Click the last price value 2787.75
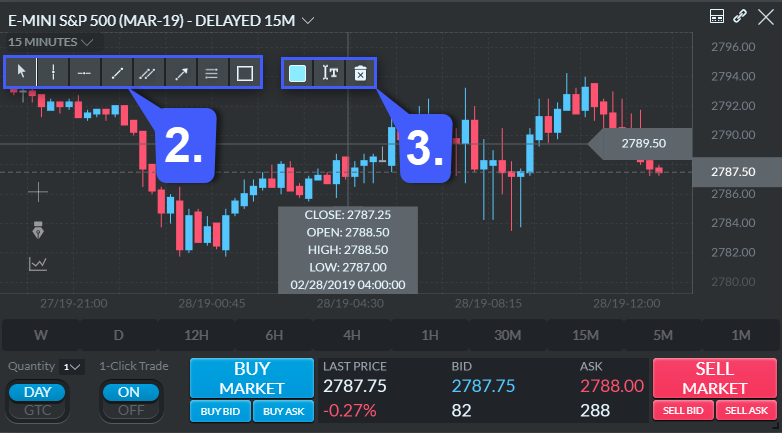This screenshot has width=782, height=433. pyautogui.click(x=355, y=386)
